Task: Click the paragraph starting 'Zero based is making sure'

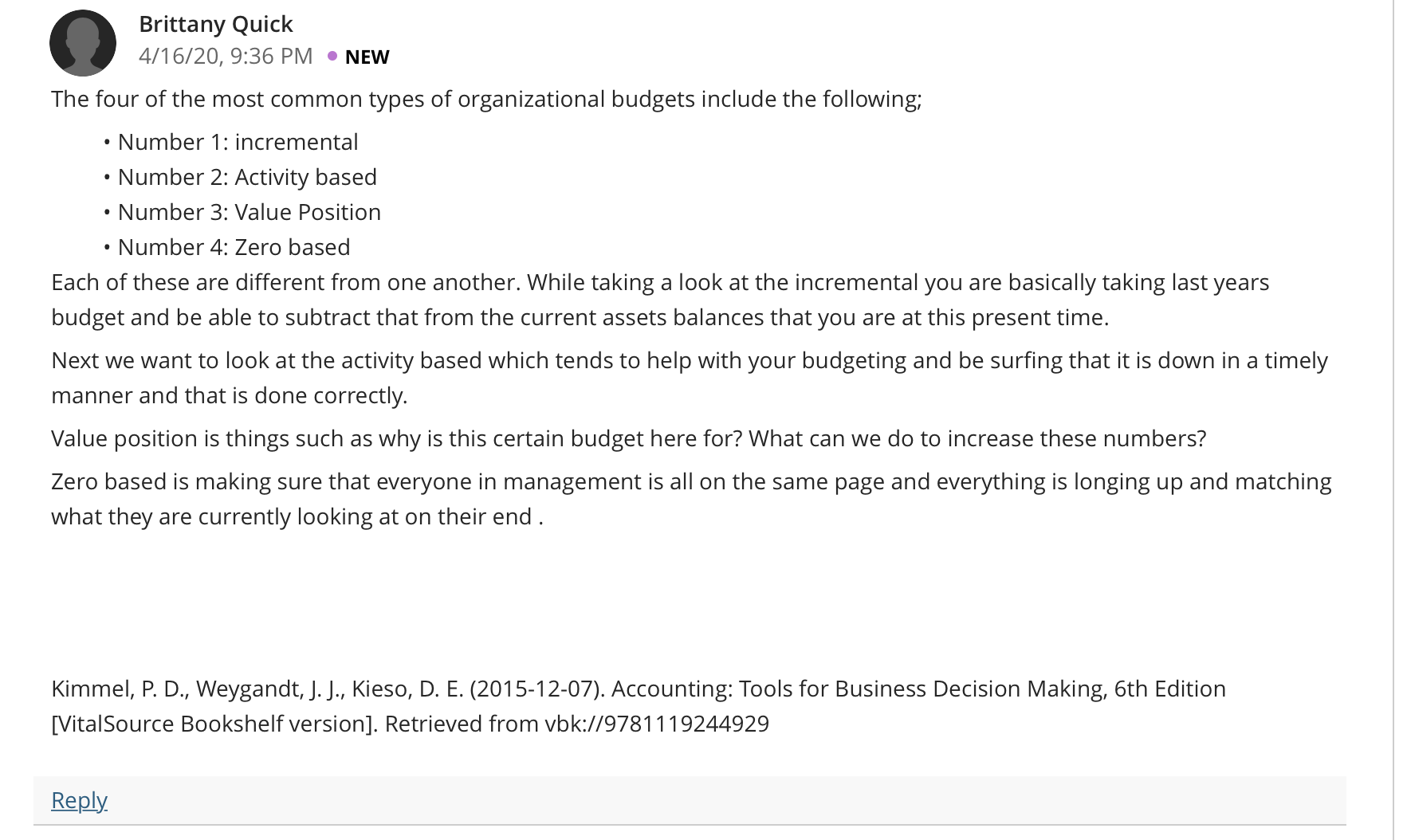Action: 691,499
